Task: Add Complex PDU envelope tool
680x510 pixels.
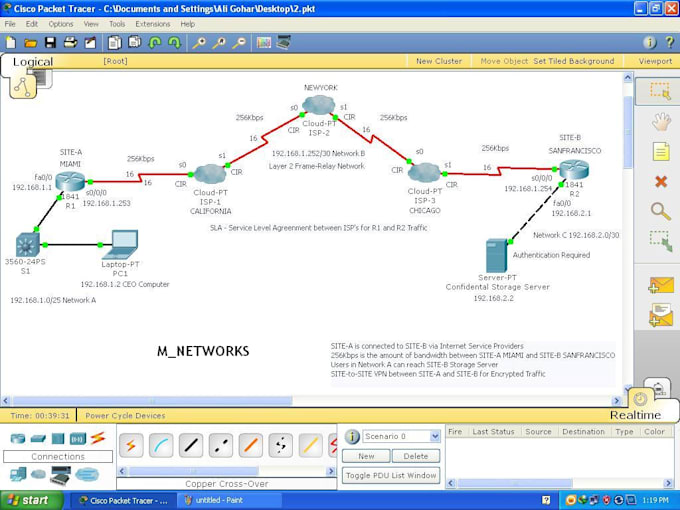Action: [661, 315]
